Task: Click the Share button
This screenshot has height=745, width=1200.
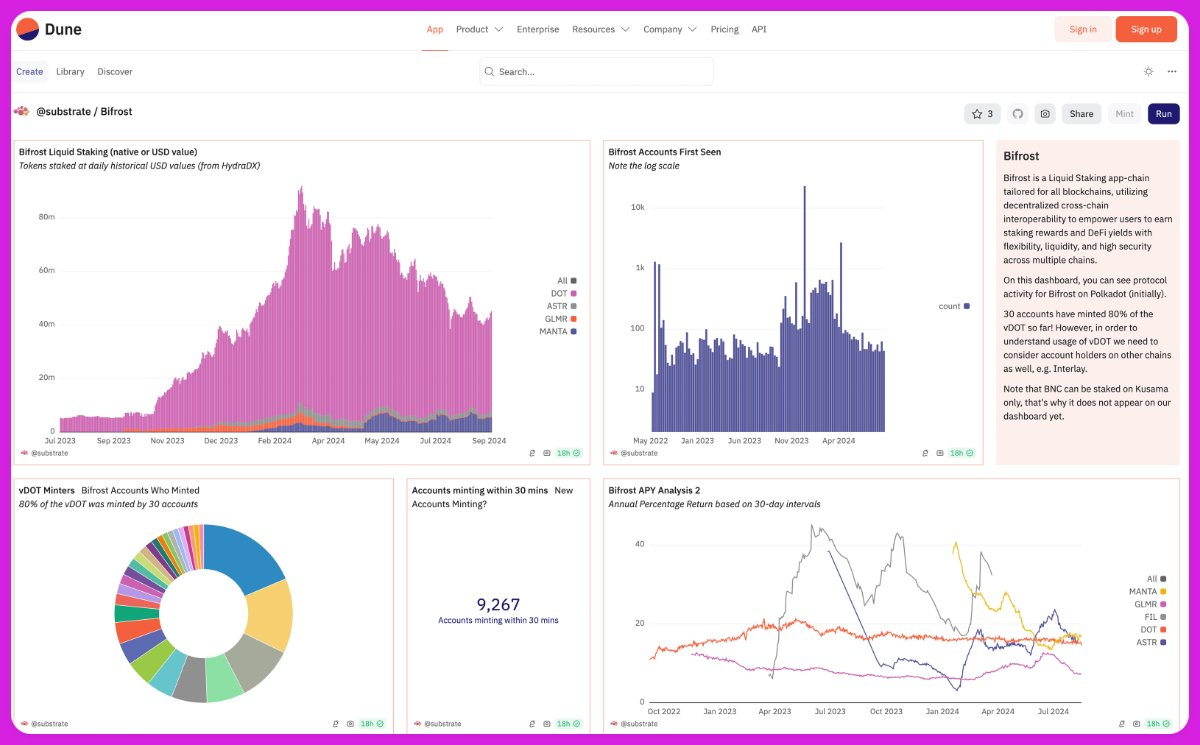Action: pyautogui.click(x=1081, y=114)
